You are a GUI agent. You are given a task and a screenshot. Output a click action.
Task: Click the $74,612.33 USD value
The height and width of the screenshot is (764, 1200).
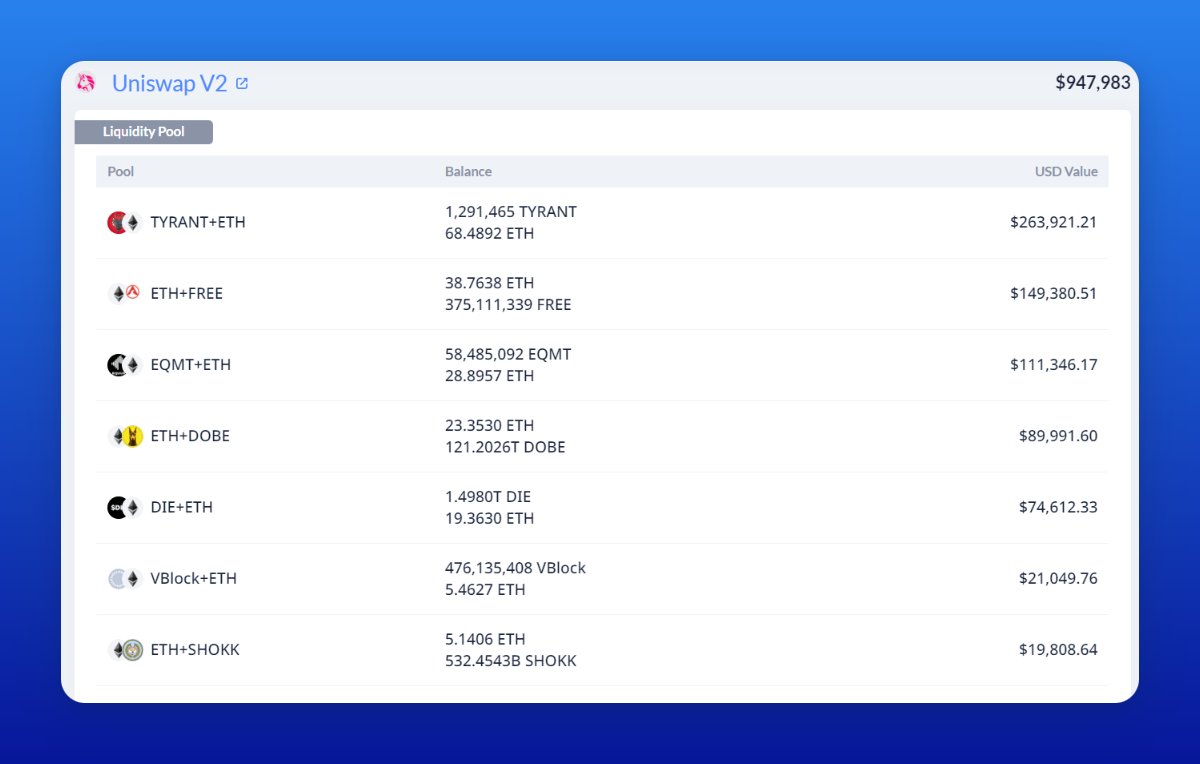pyautogui.click(x=1058, y=507)
